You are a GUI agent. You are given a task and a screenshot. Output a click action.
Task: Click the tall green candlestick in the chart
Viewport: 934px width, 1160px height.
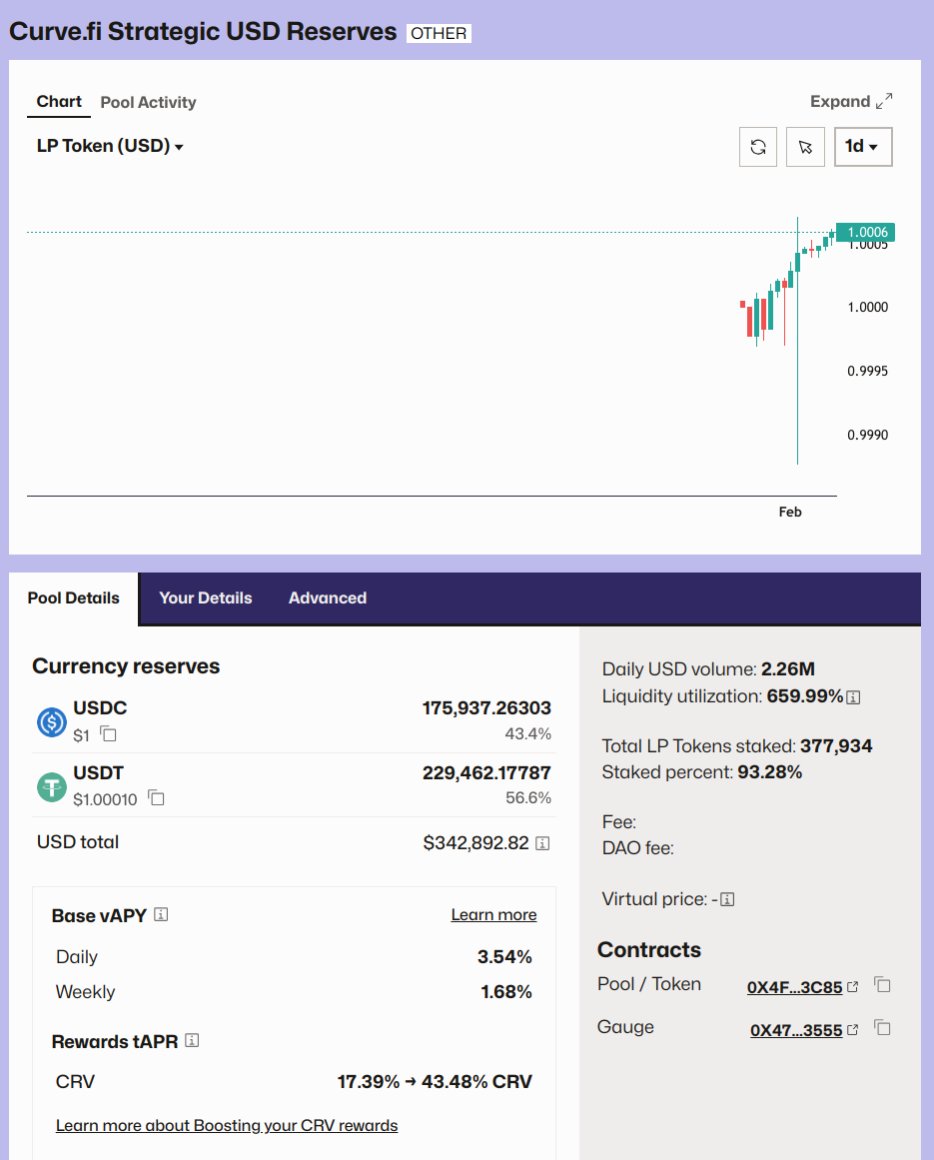797,340
